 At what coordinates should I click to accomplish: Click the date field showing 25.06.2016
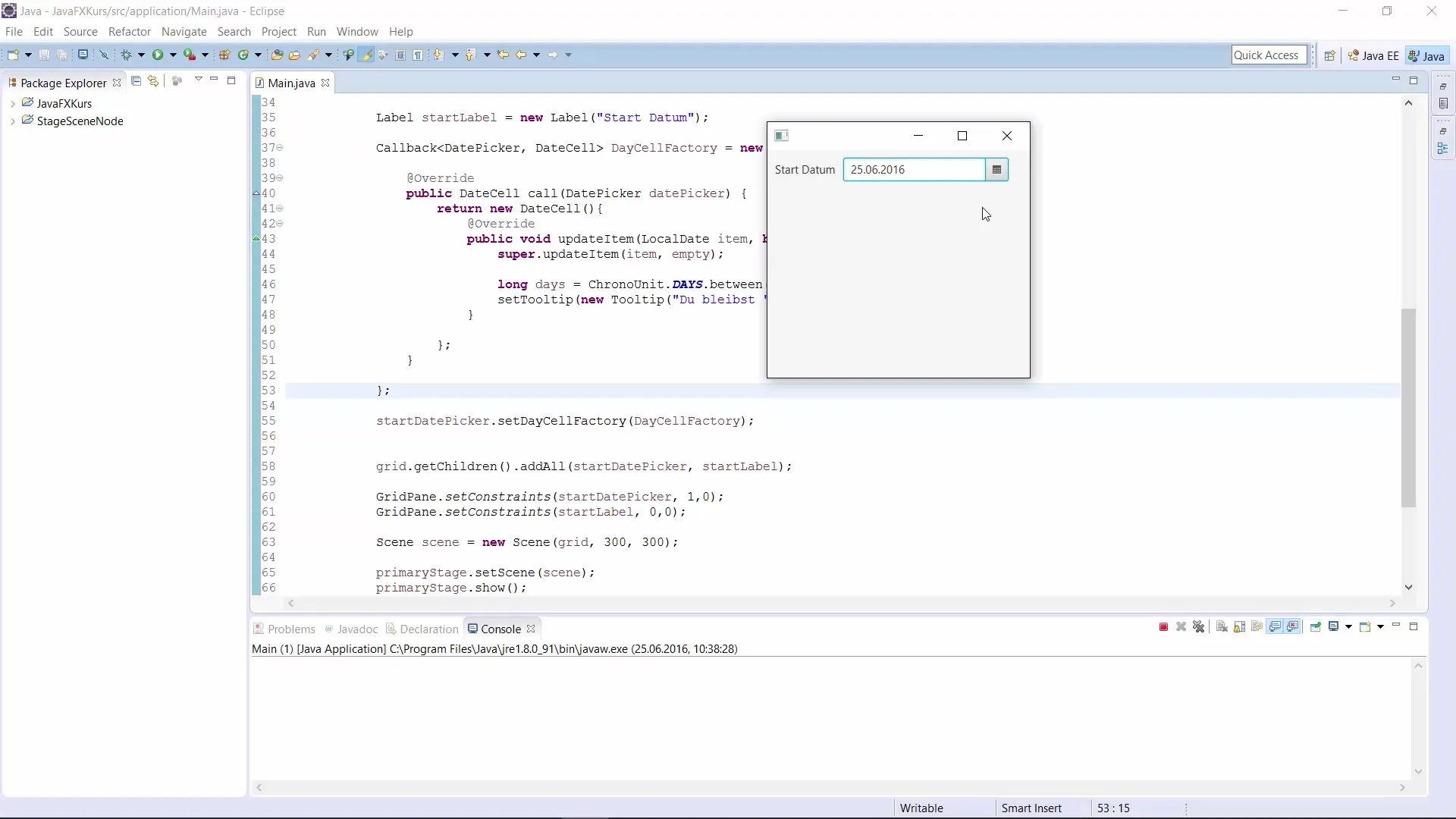tap(915, 170)
